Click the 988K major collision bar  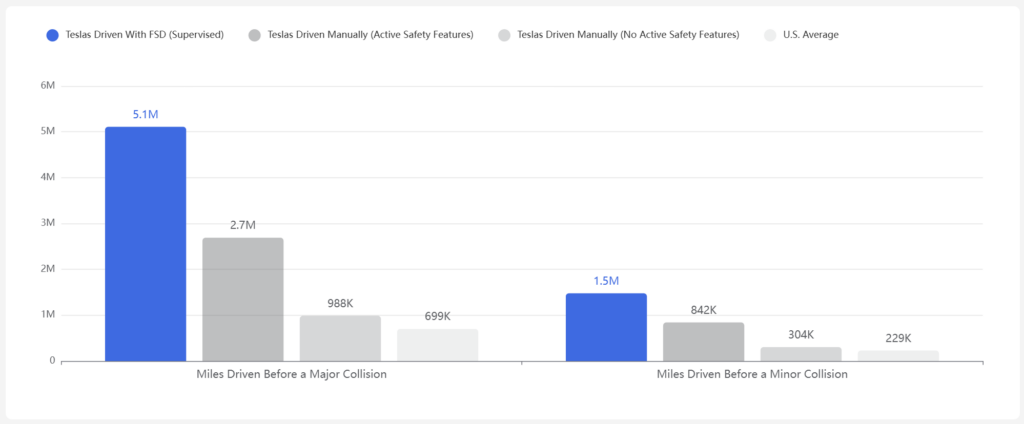click(x=340, y=338)
